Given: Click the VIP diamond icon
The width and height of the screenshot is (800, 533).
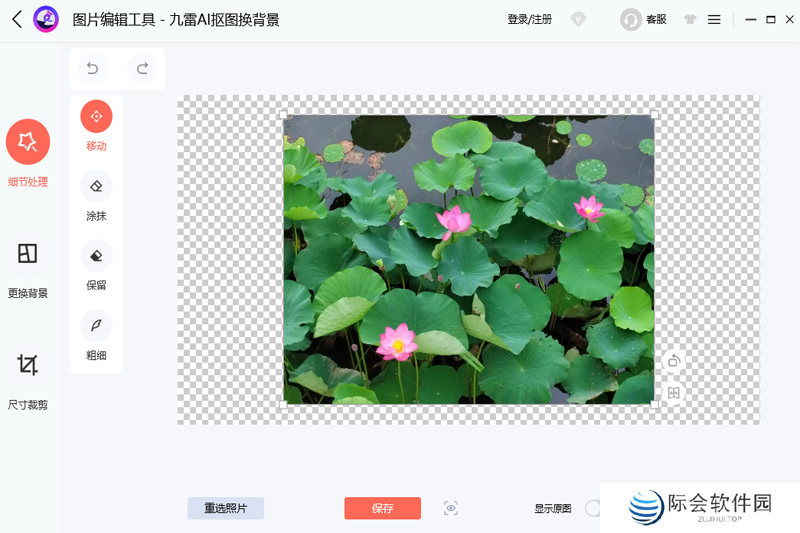Looking at the screenshot, I should click(578, 19).
